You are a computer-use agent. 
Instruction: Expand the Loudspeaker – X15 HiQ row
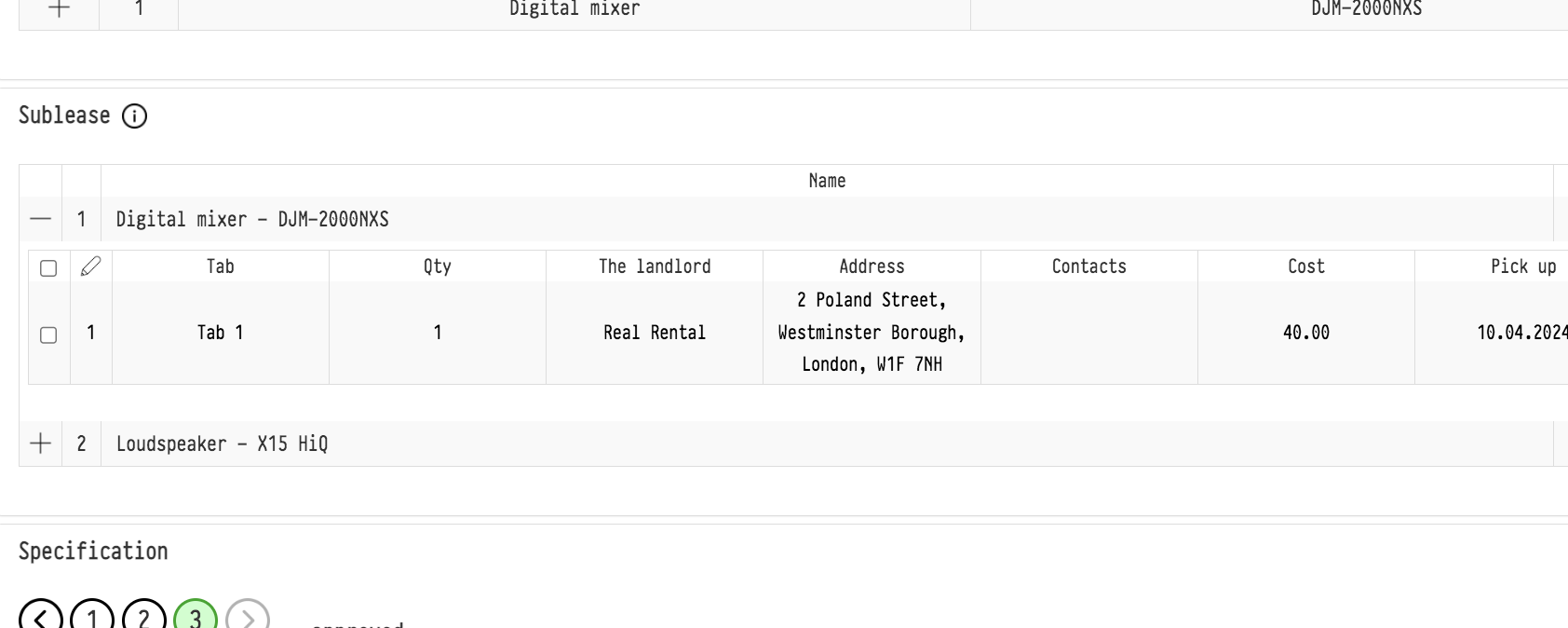pos(40,444)
